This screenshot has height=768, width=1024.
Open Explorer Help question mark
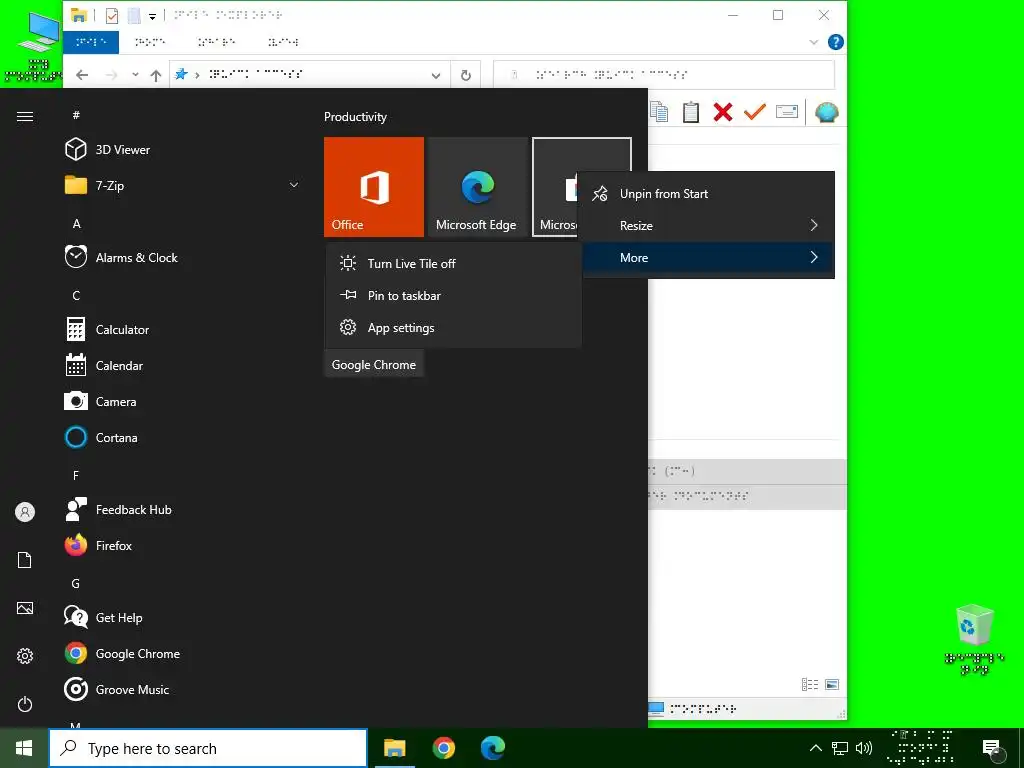(835, 42)
